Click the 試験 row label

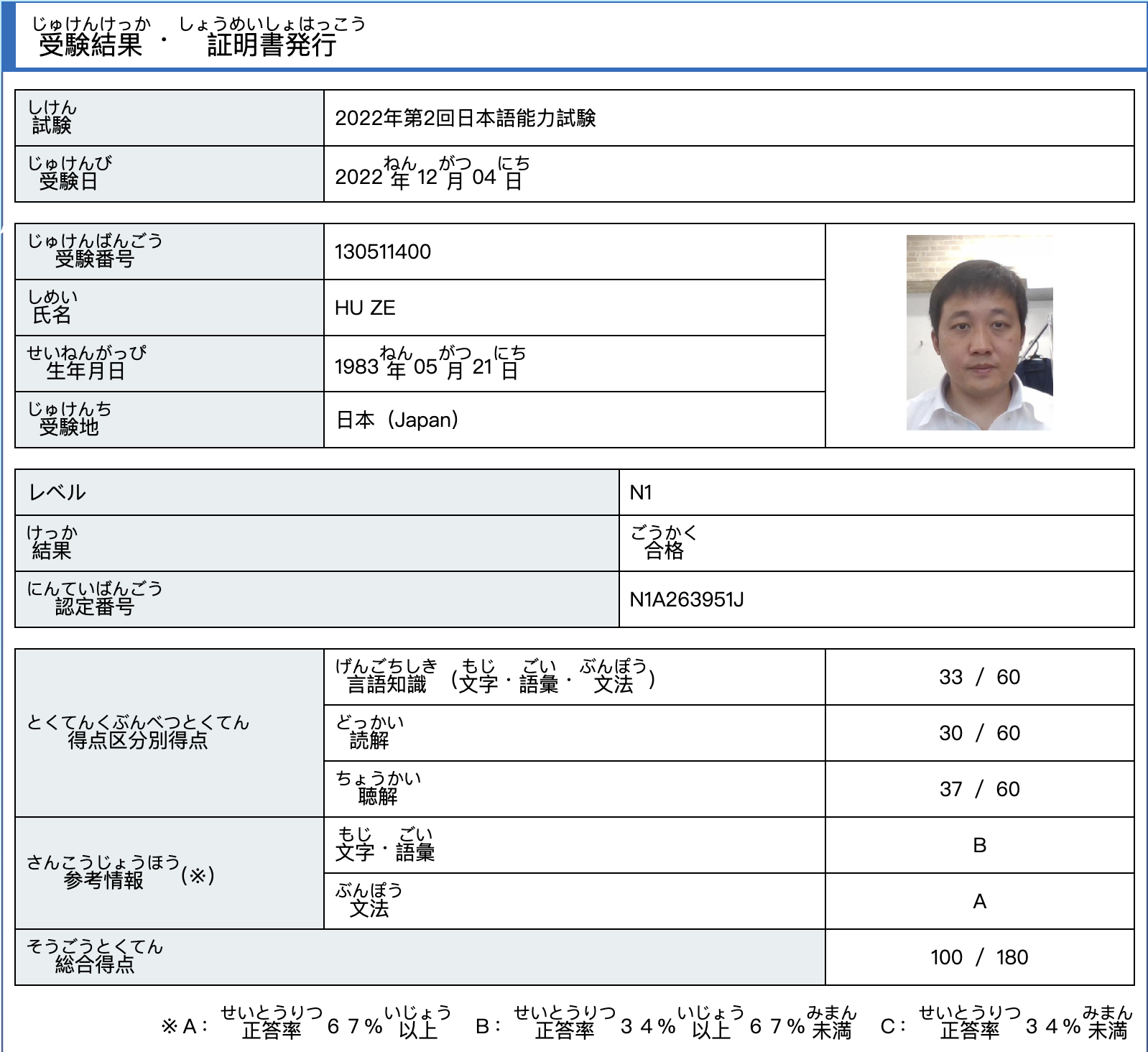[52, 117]
